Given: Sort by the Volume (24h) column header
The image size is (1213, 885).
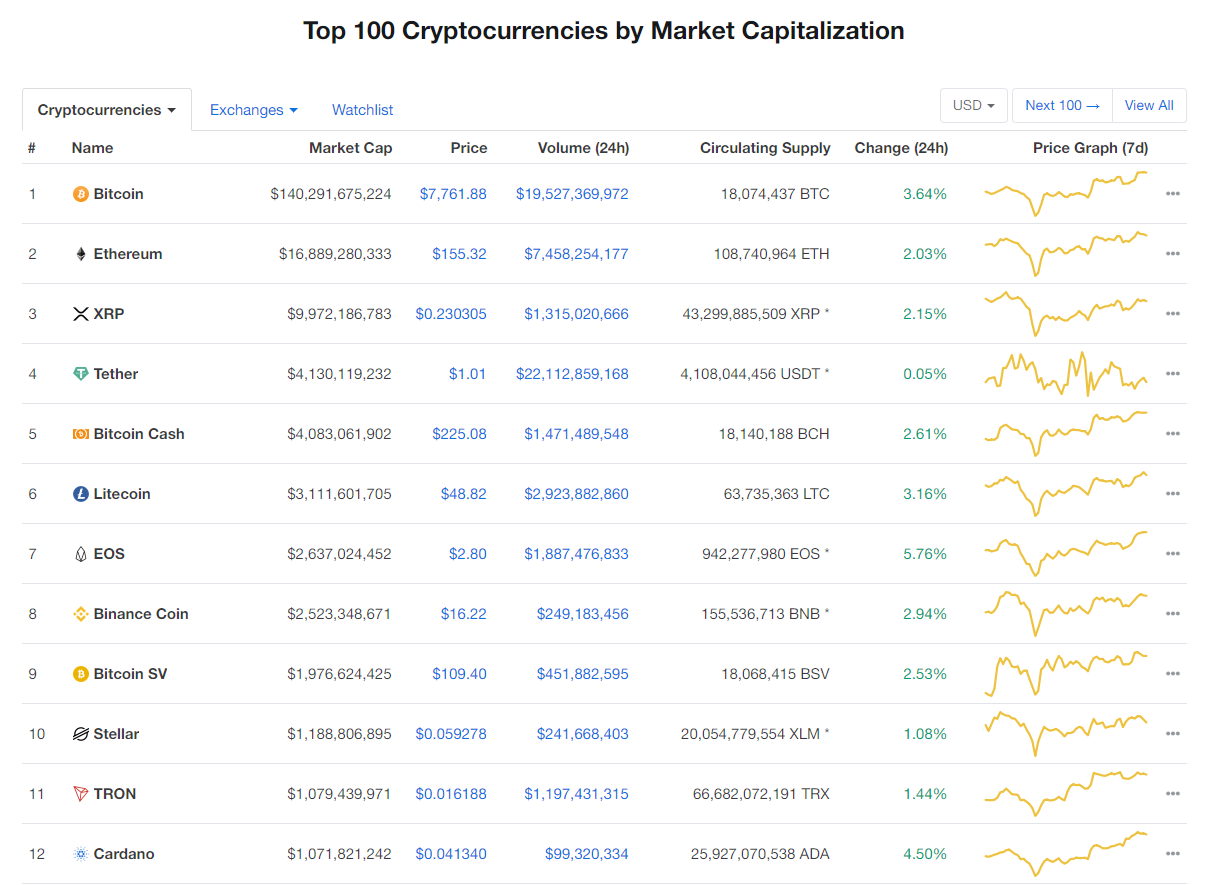Looking at the screenshot, I should pyautogui.click(x=583, y=148).
